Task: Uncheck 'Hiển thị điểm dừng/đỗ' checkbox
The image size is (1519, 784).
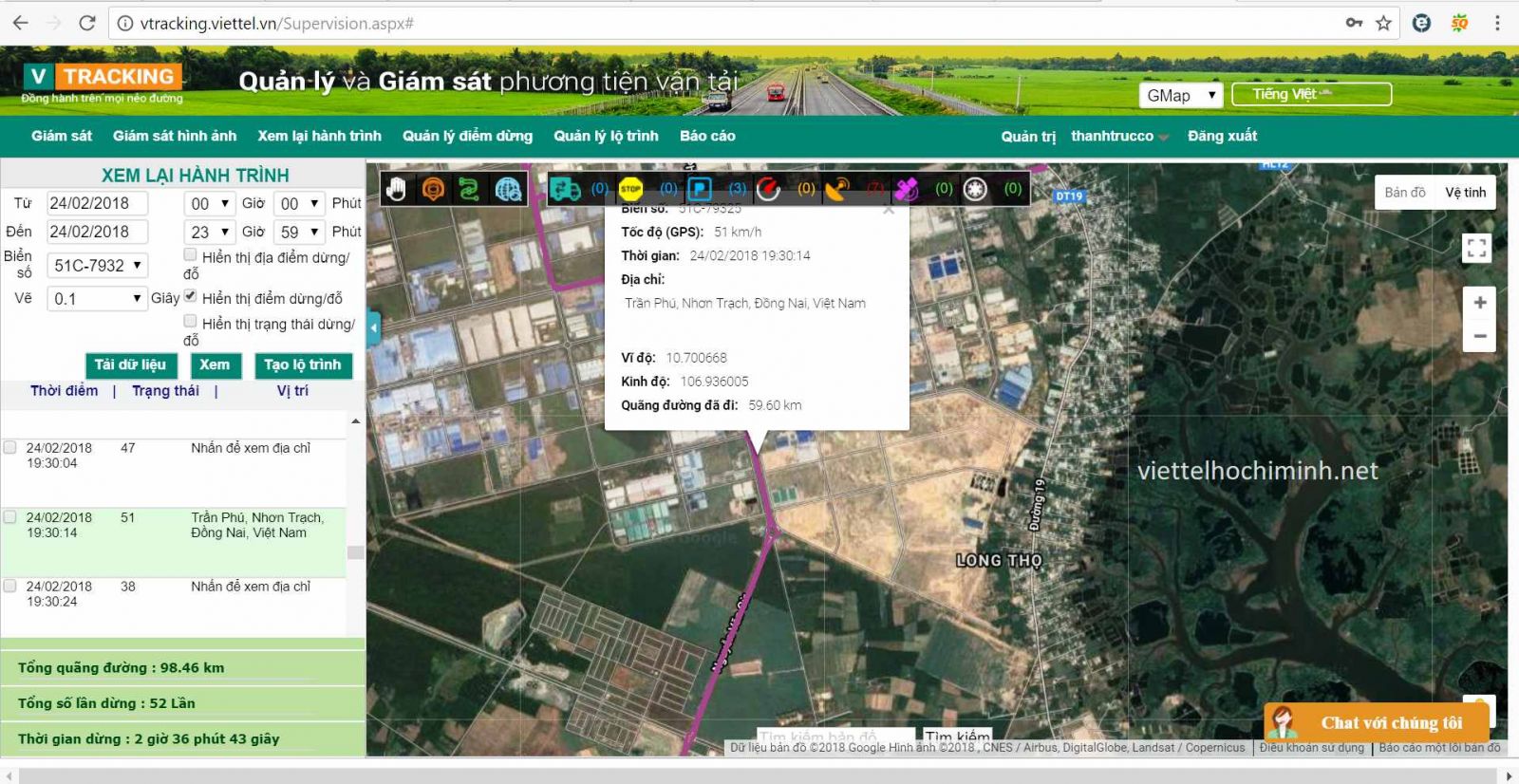Action: click(191, 296)
